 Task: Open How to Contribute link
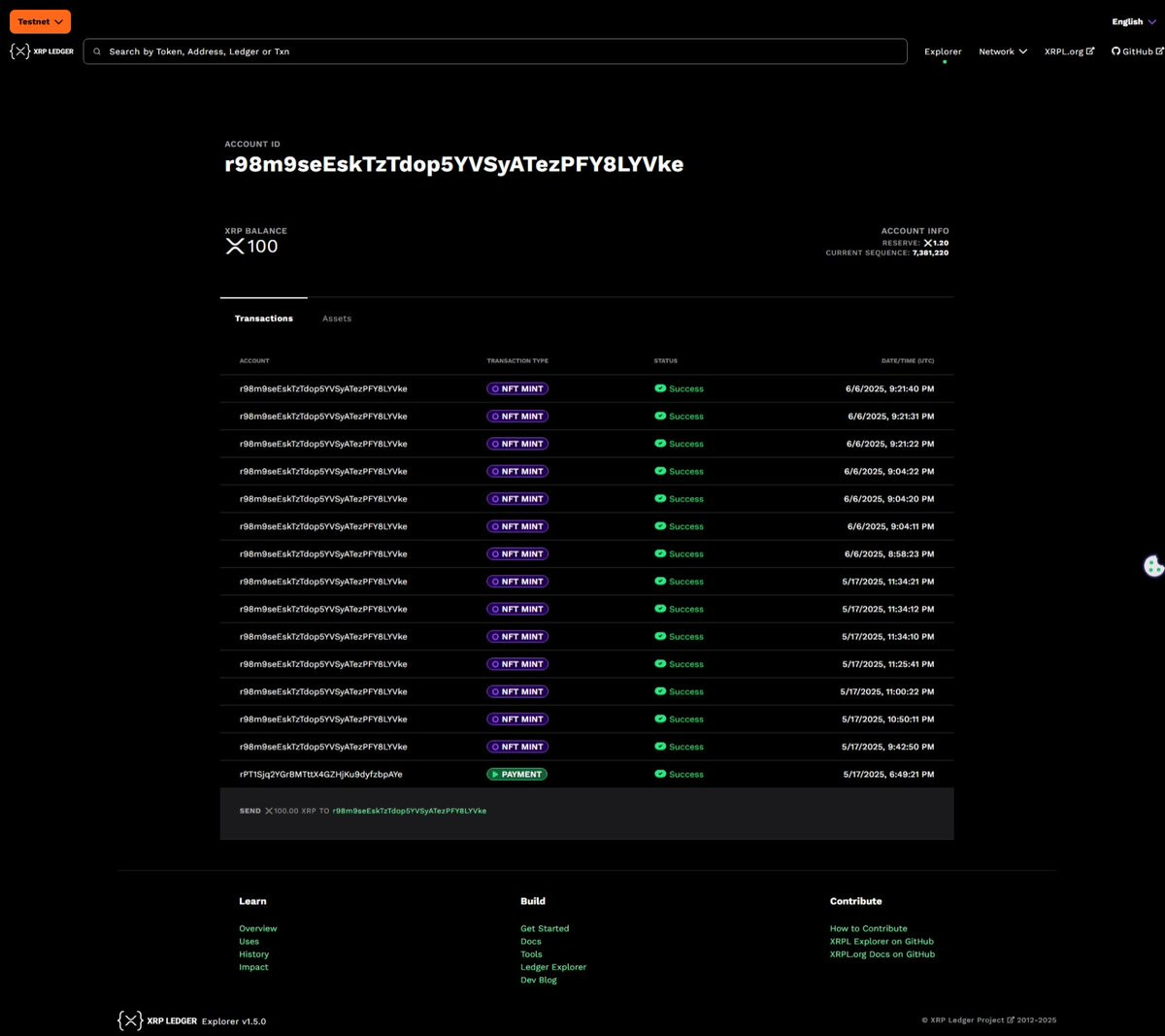(869, 928)
